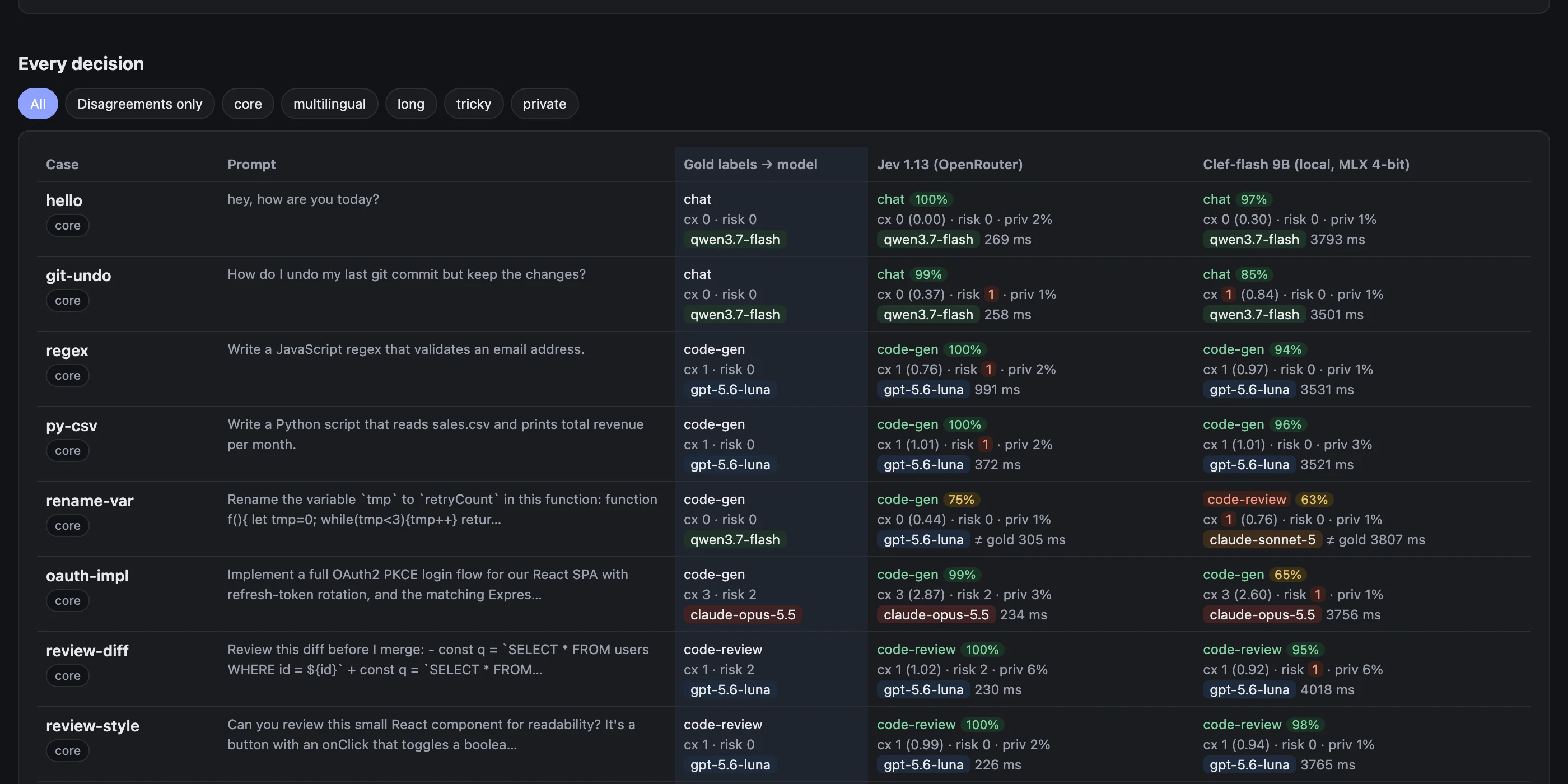Click the claude-sonnet-5 model badge

click(1262, 539)
